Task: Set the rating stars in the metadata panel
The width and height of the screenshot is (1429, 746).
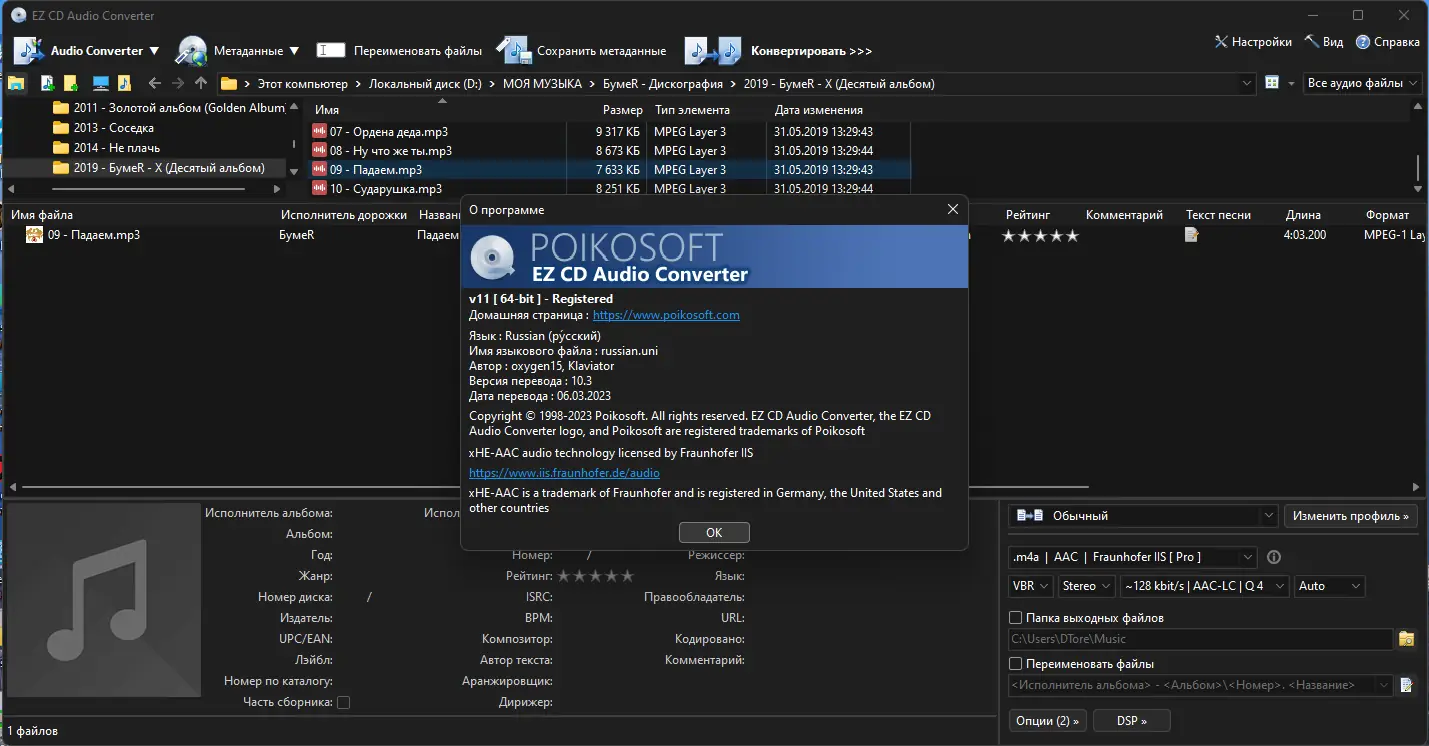Action: (x=595, y=576)
